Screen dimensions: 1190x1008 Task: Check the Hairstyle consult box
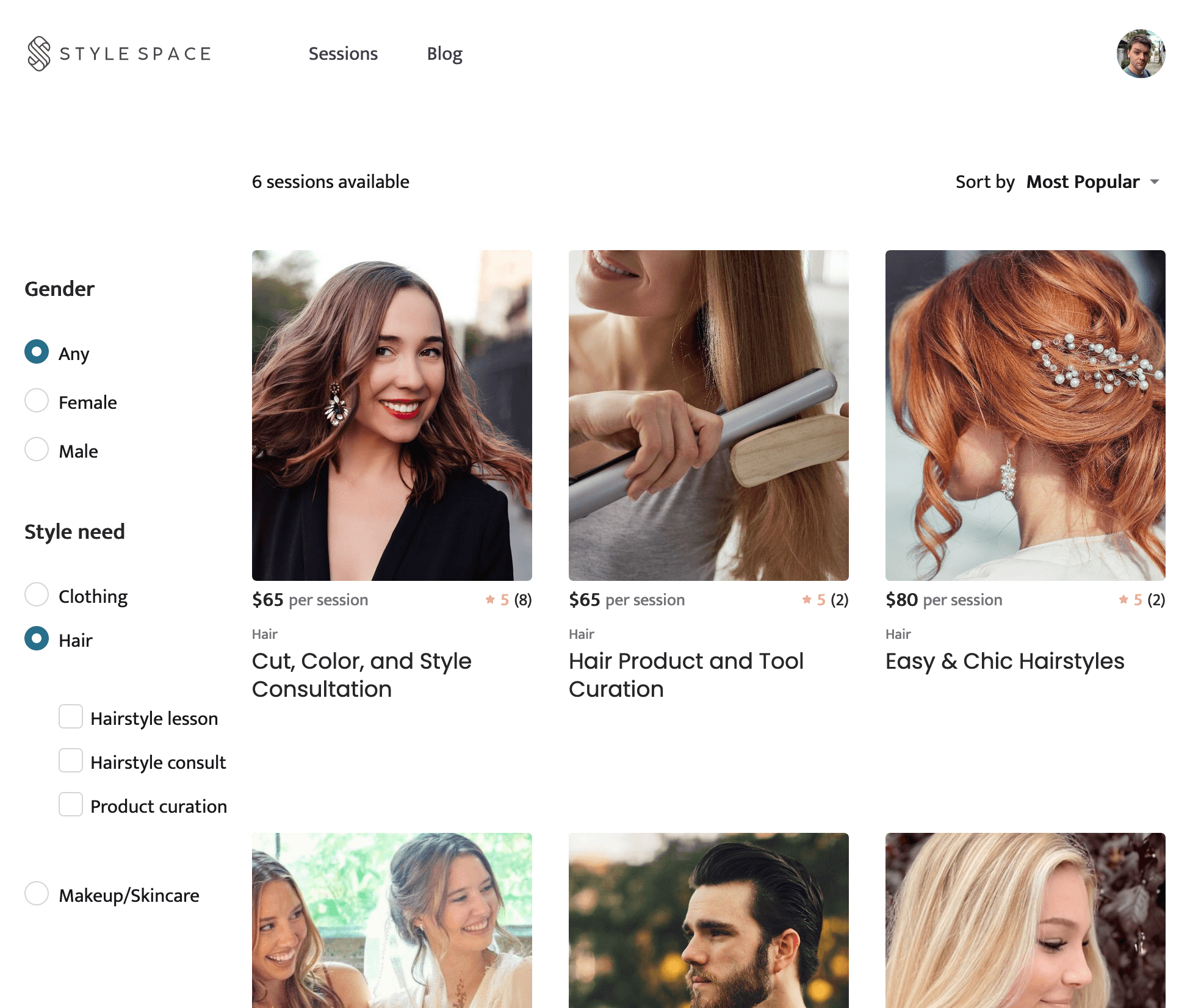coord(71,761)
